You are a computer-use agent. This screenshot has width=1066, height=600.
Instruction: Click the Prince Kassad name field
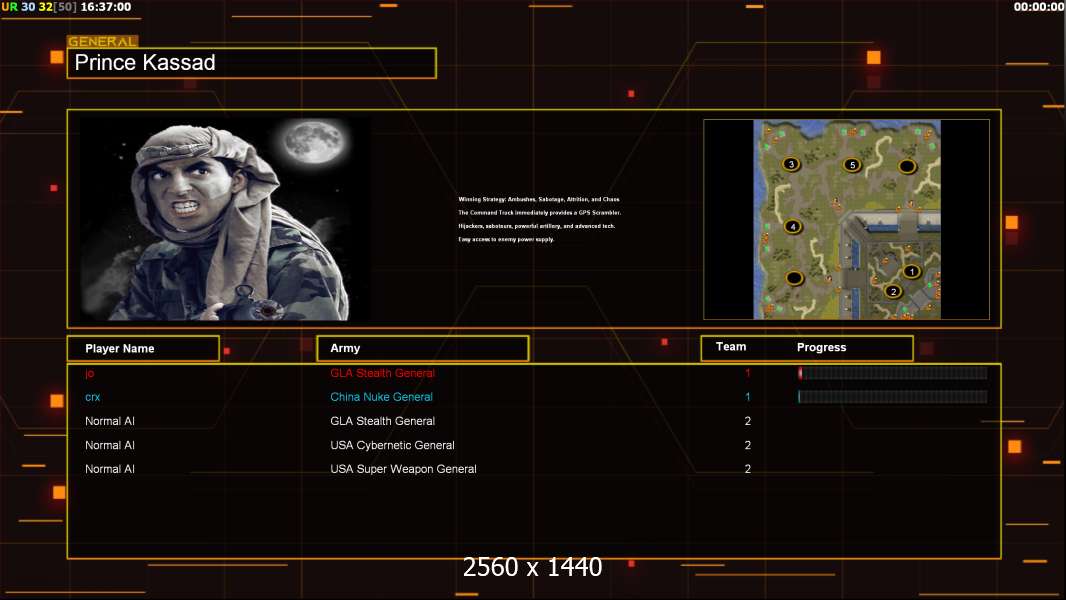[252, 63]
